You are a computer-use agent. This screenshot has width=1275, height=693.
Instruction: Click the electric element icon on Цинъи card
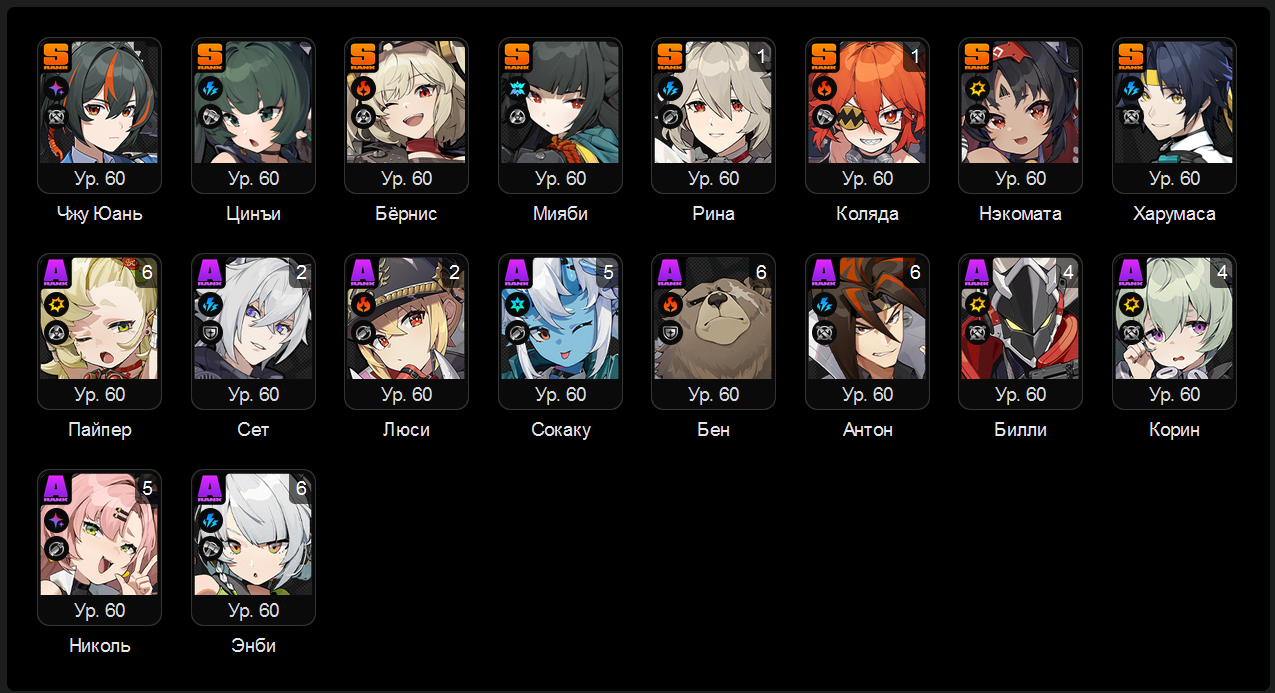coord(211,87)
